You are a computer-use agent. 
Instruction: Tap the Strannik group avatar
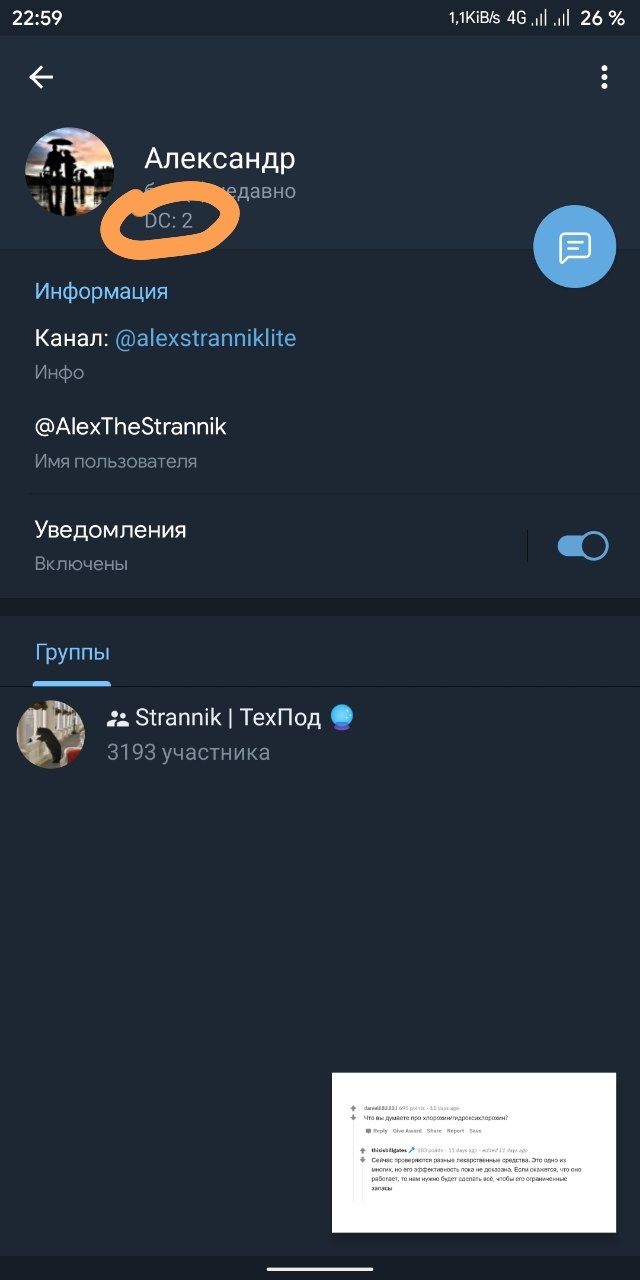tap(51, 734)
